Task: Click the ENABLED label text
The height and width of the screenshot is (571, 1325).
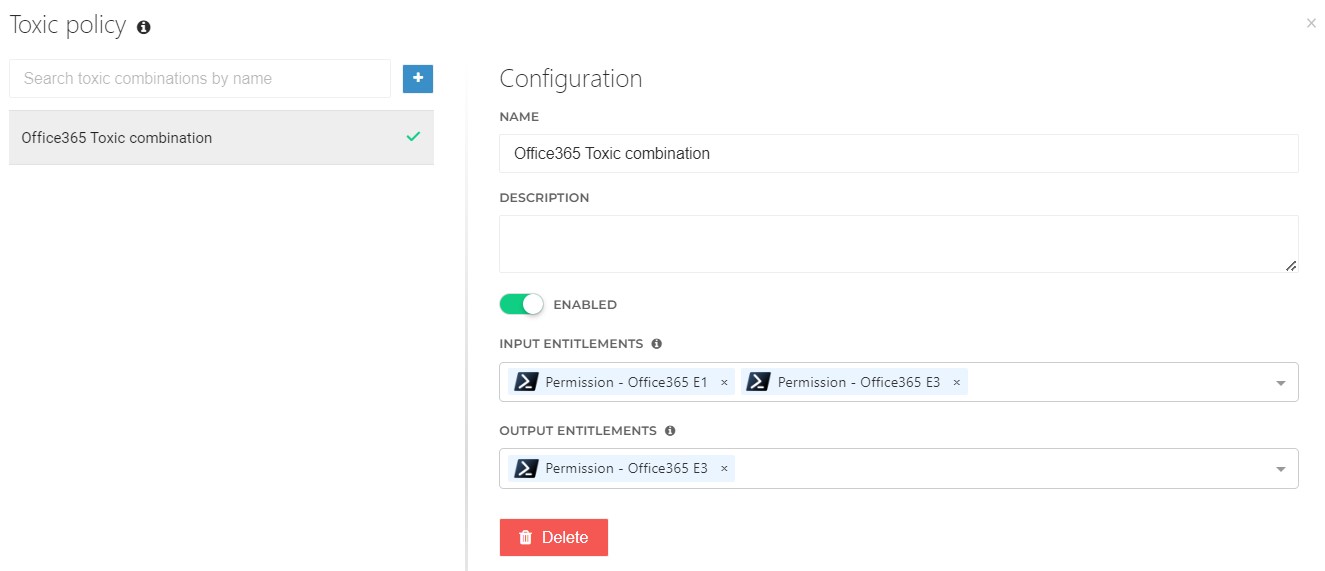Action: coord(585,305)
